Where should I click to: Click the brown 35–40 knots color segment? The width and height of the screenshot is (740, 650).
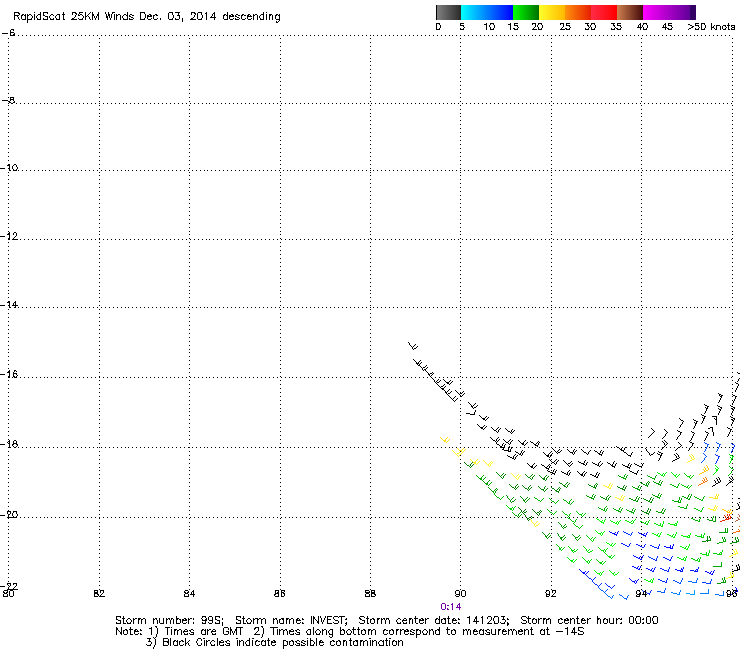pyautogui.click(x=630, y=12)
